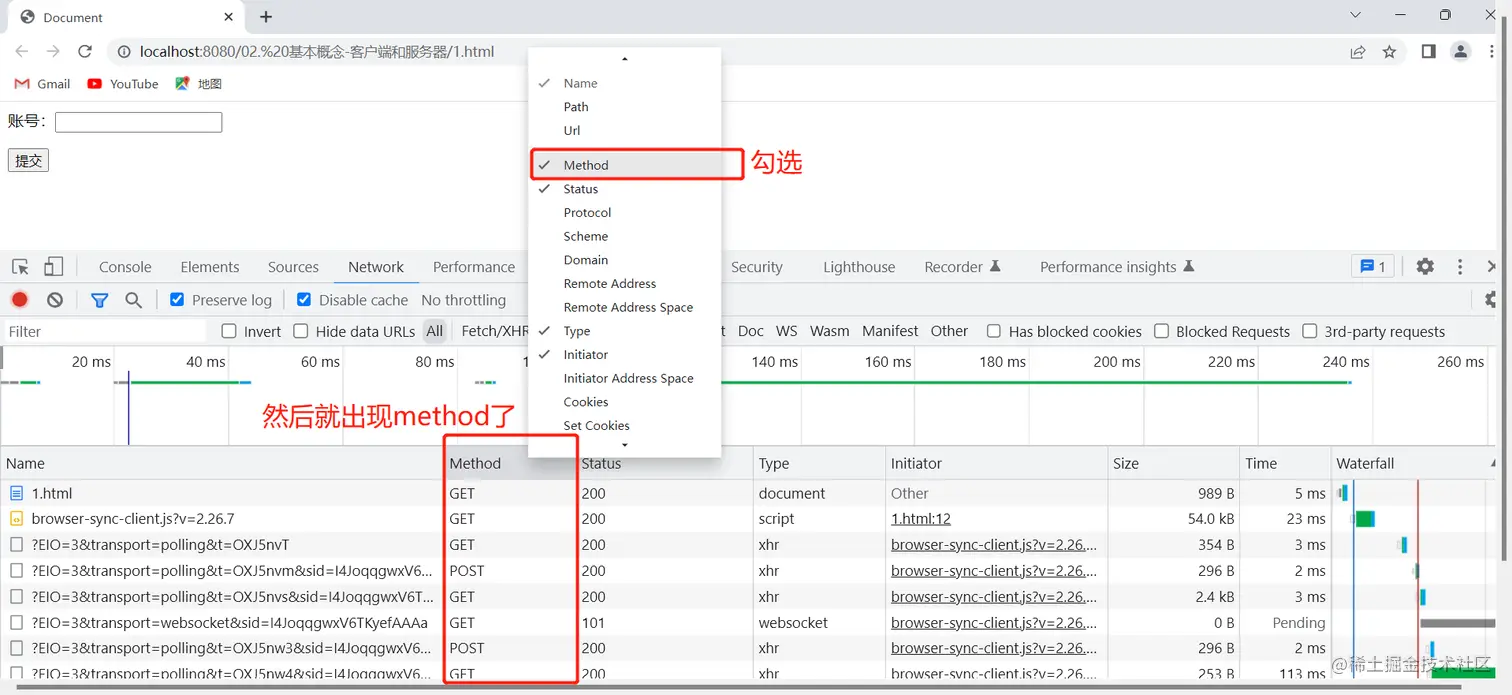Stop recording network log red button
This screenshot has height=695, width=1512.
click(x=20, y=300)
